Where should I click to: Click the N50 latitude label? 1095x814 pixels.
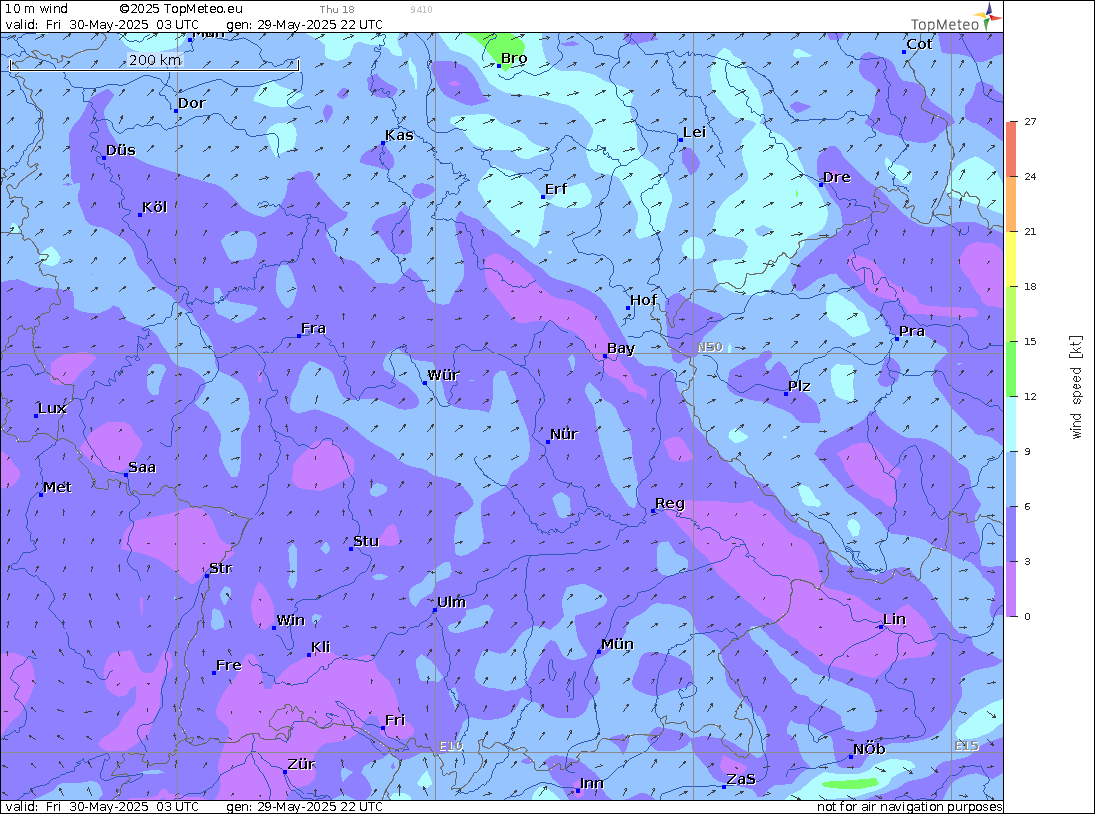[x=710, y=347]
